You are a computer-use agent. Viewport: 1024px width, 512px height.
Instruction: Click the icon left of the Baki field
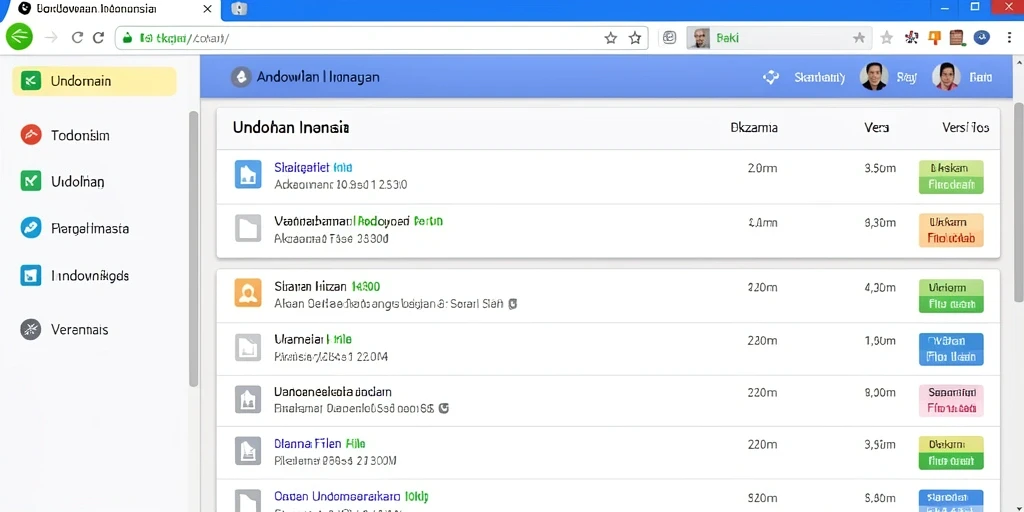point(669,38)
